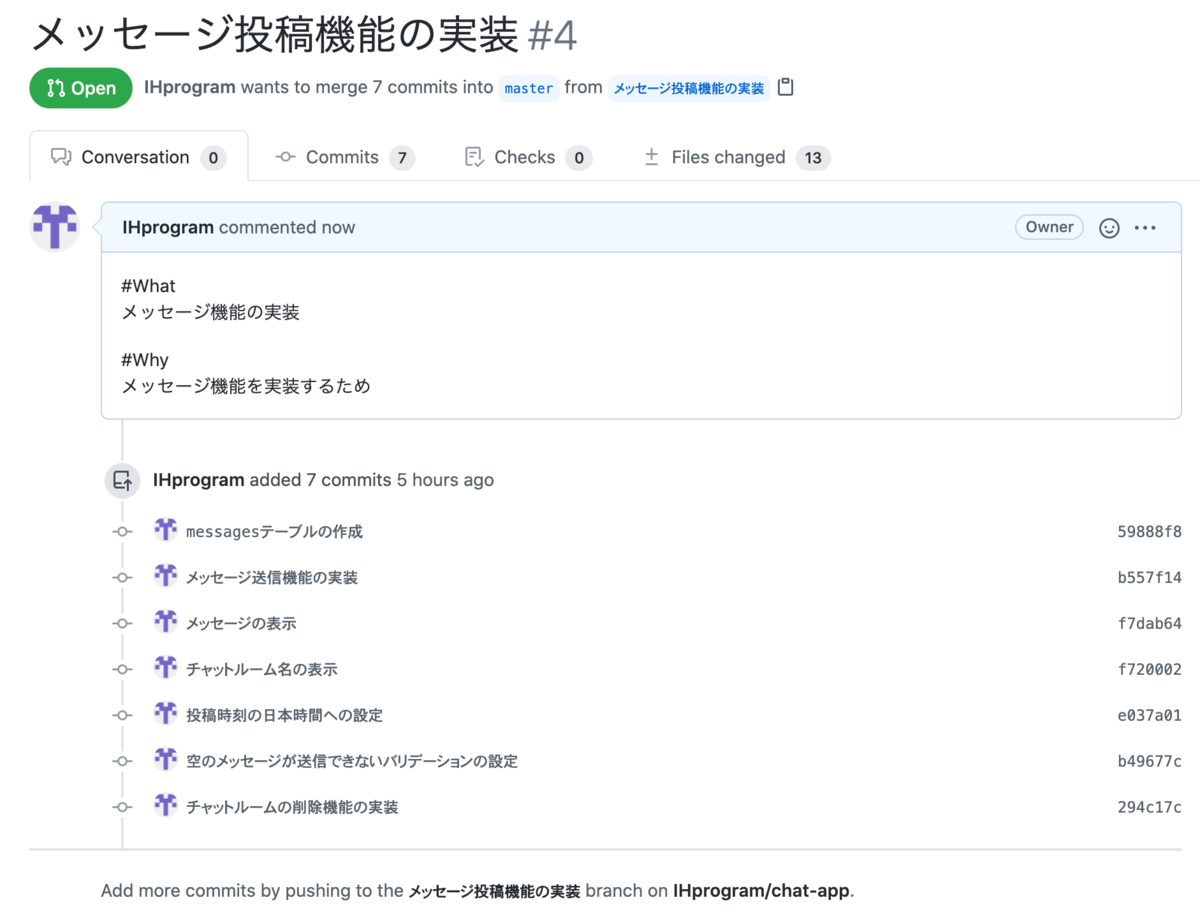
Task: Click 'メッセージ機能を実装するため' text in comment
Action: (246, 386)
